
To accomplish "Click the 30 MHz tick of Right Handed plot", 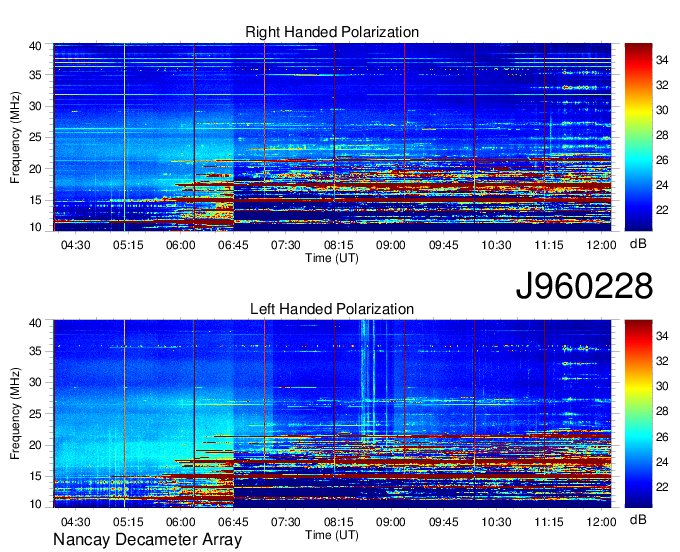I will [x=35, y=106].
